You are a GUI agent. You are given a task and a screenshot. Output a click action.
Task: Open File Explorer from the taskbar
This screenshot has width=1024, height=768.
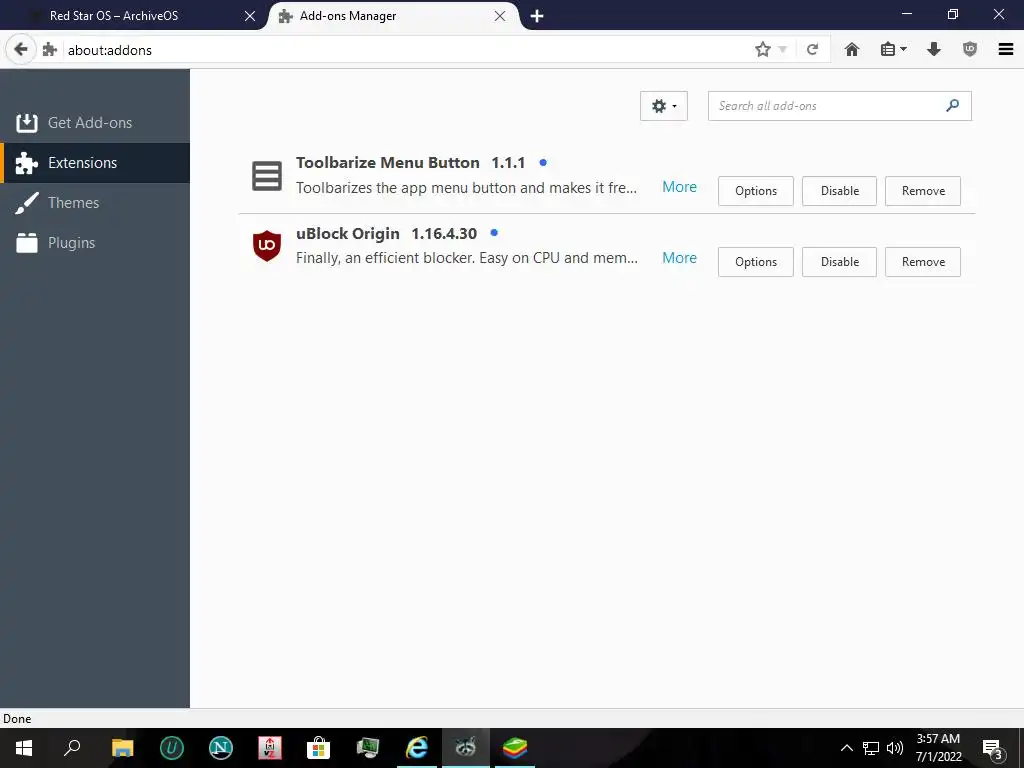click(x=122, y=748)
